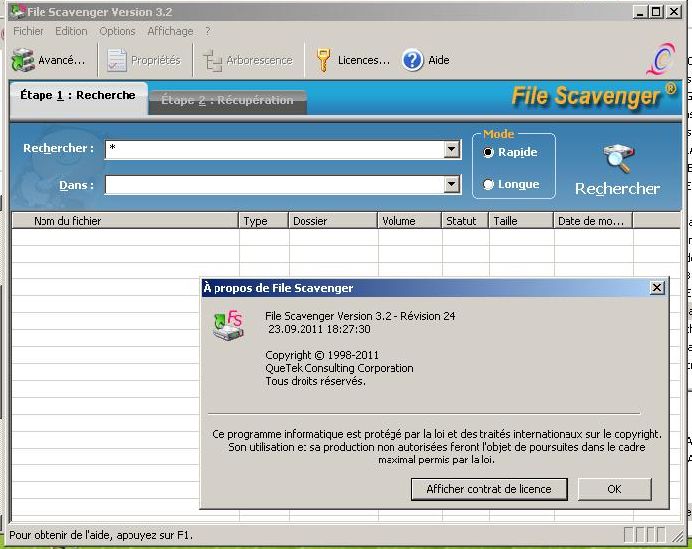Image resolution: width=692 pixels, height=549 pixels.
Task: Click 'Tous droits réservés.' text
Action: [x=315, y=381]
